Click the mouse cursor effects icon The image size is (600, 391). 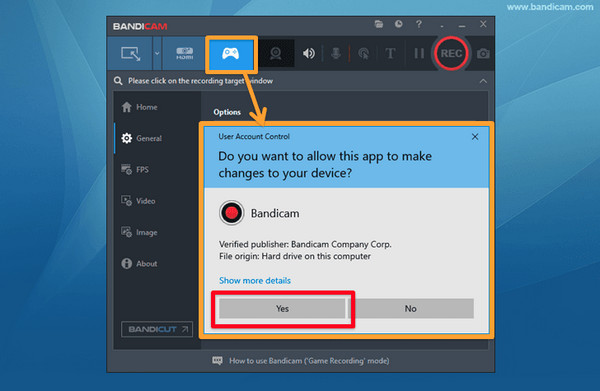tap(364, 54)
